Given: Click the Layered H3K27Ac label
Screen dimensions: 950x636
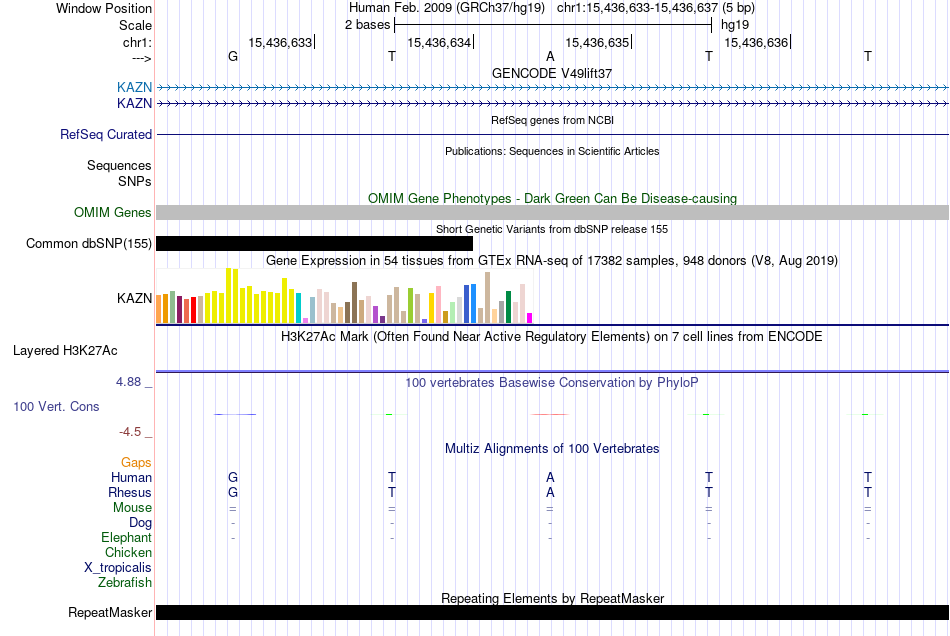Looking at the screenshot, I should click(65, 351).
